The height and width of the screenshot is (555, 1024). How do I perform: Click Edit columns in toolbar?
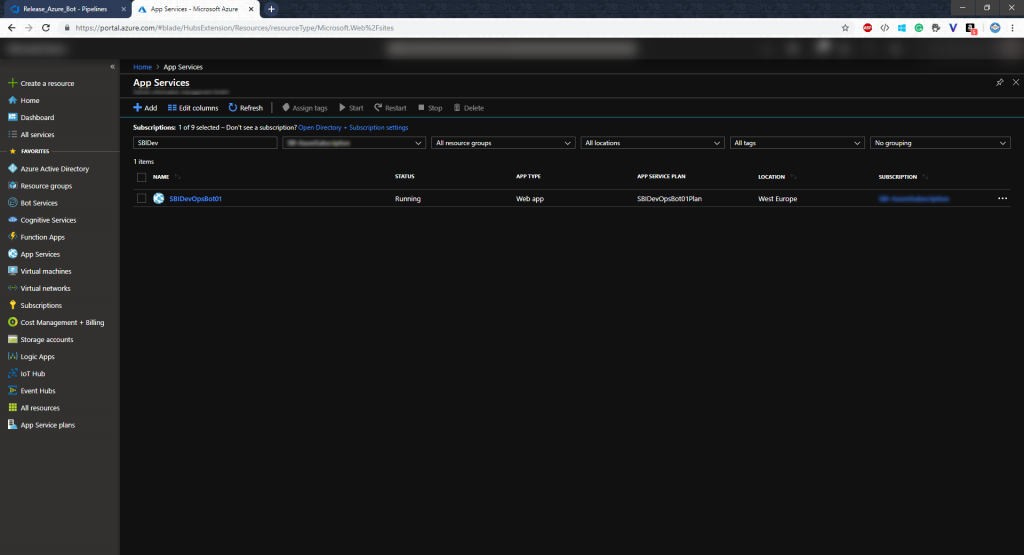coord(193,108)
